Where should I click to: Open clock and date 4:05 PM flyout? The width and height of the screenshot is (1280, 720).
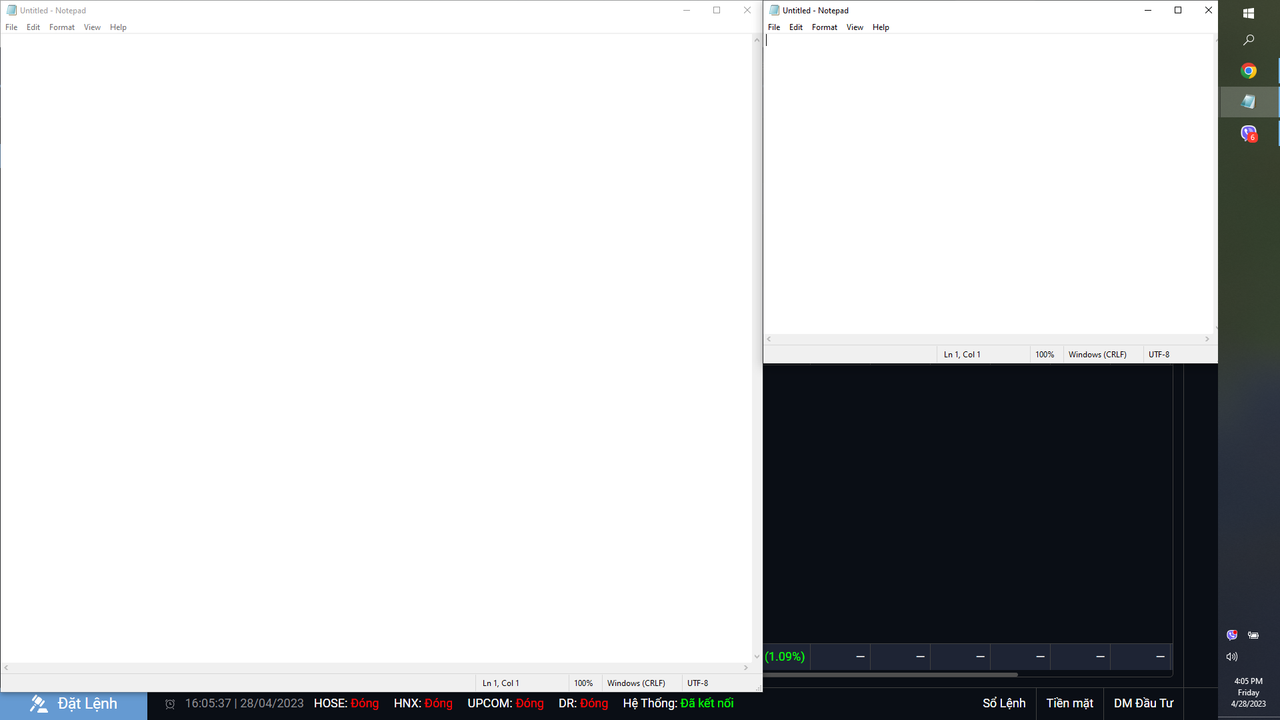pos(1249,692)
